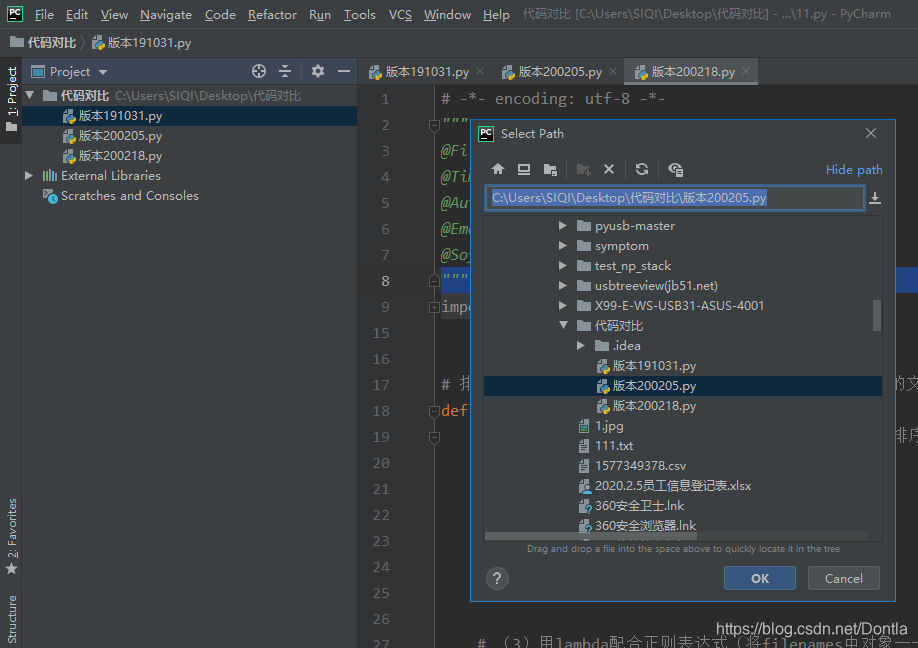
Task: Open the 2: Favorites tool window stripe
Action: [x=11, y=536]
